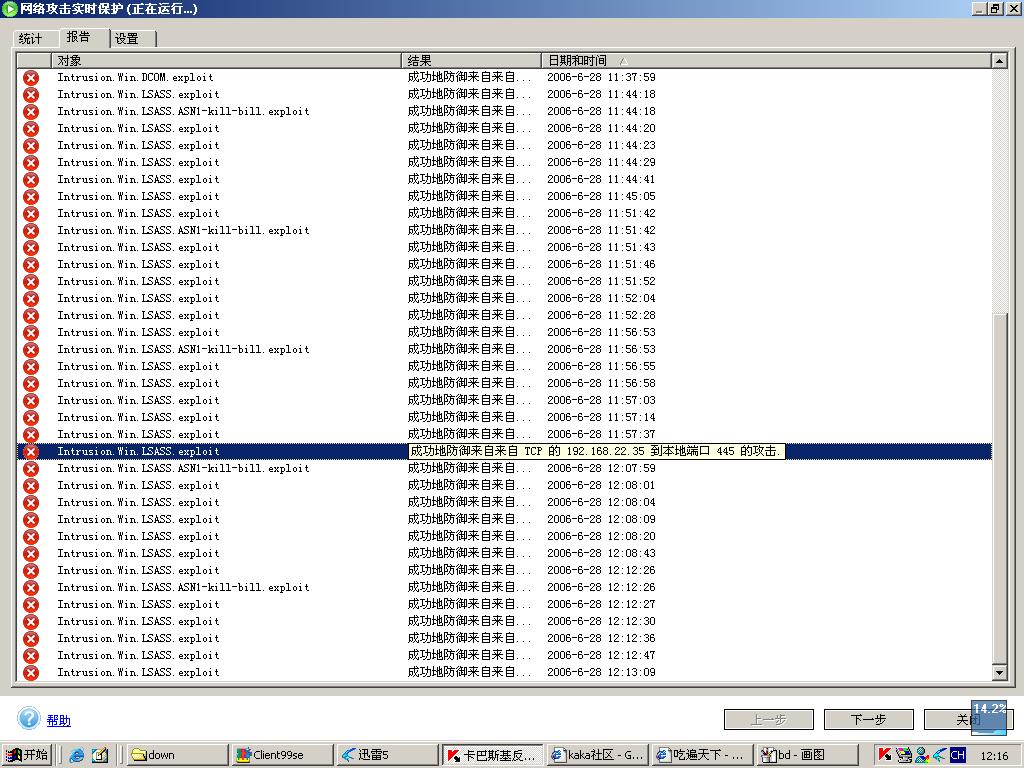
Task: Click red blocked icon for 11:37:59 DCOM entry
Action: point(31,78)
